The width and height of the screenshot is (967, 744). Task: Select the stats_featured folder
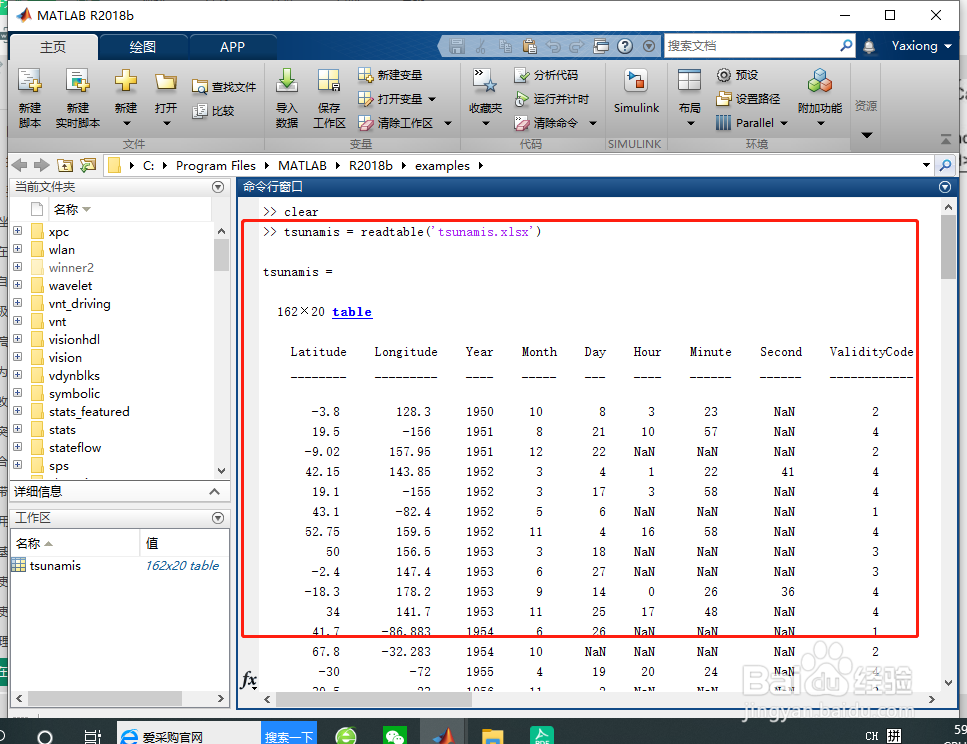pos(89,411)
